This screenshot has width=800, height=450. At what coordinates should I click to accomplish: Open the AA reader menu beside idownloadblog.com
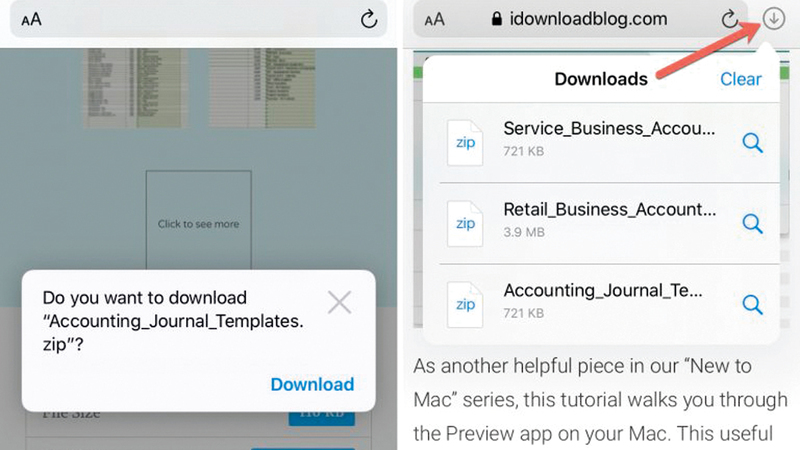click(435, 19)
